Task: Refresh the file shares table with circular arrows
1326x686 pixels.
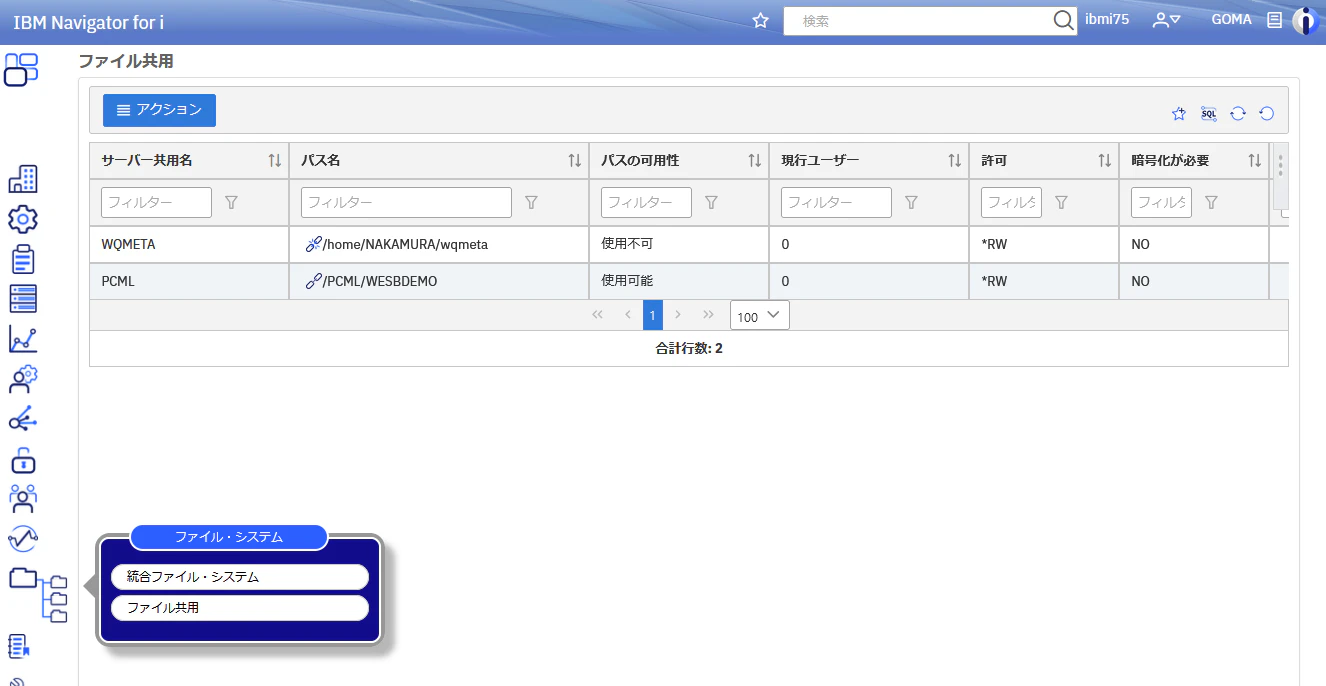Action: pos(1238,113)
